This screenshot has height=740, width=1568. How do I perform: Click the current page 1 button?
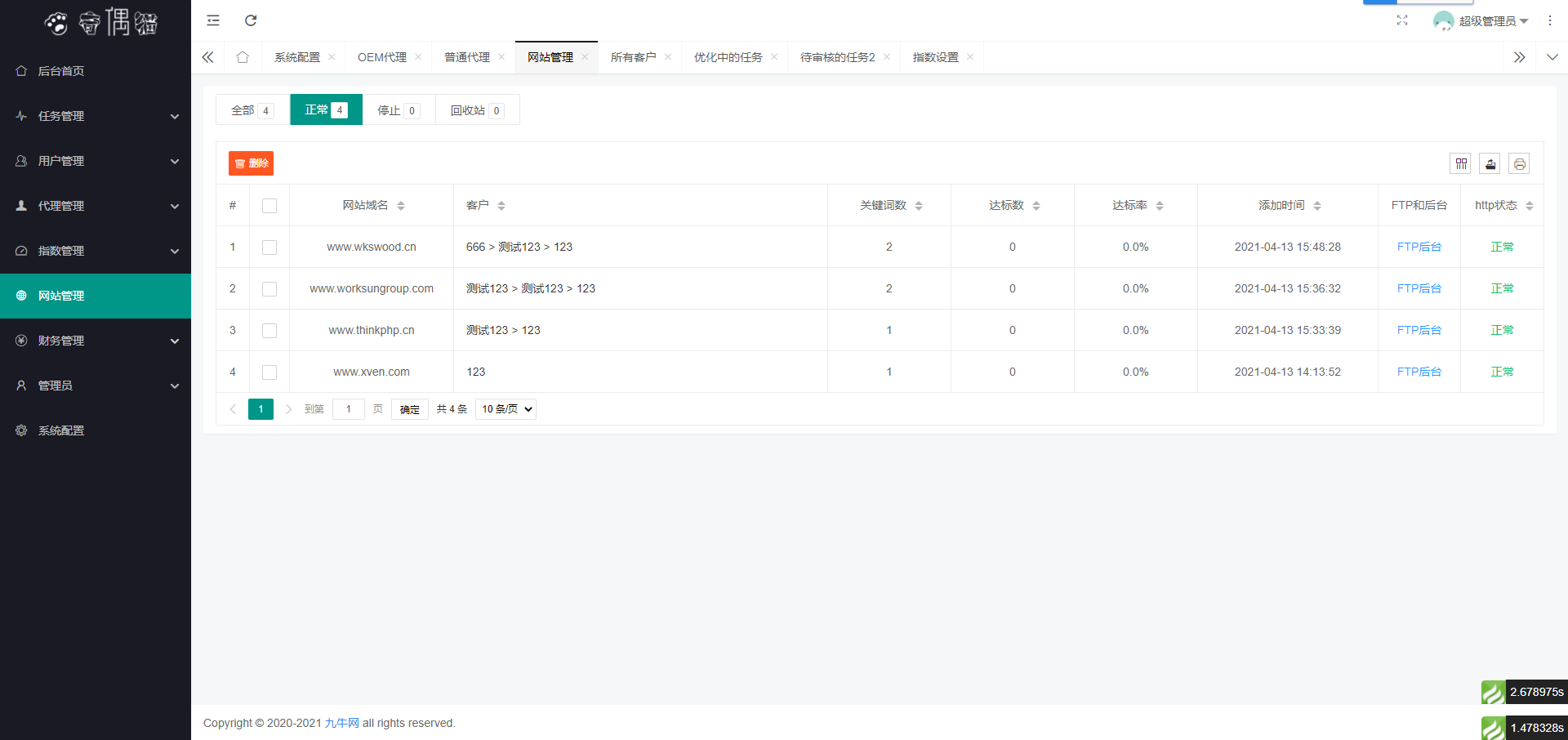tap(261, 409)
